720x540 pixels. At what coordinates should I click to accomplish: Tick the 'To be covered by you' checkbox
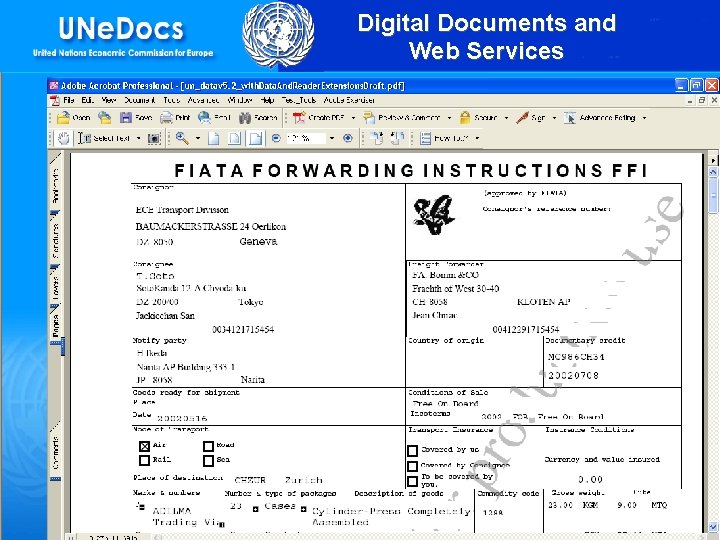point(412,481)
